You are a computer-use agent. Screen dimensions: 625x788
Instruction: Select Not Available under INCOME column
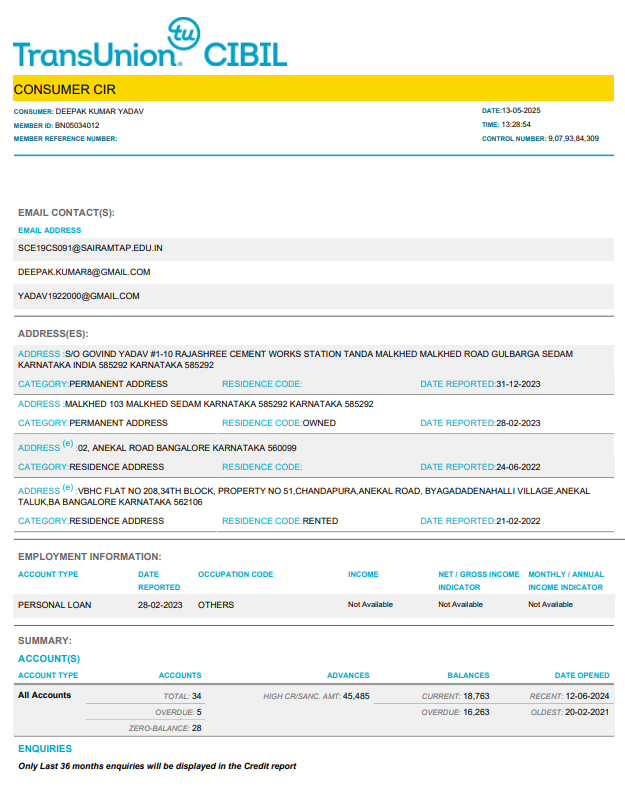pos(370,605)
